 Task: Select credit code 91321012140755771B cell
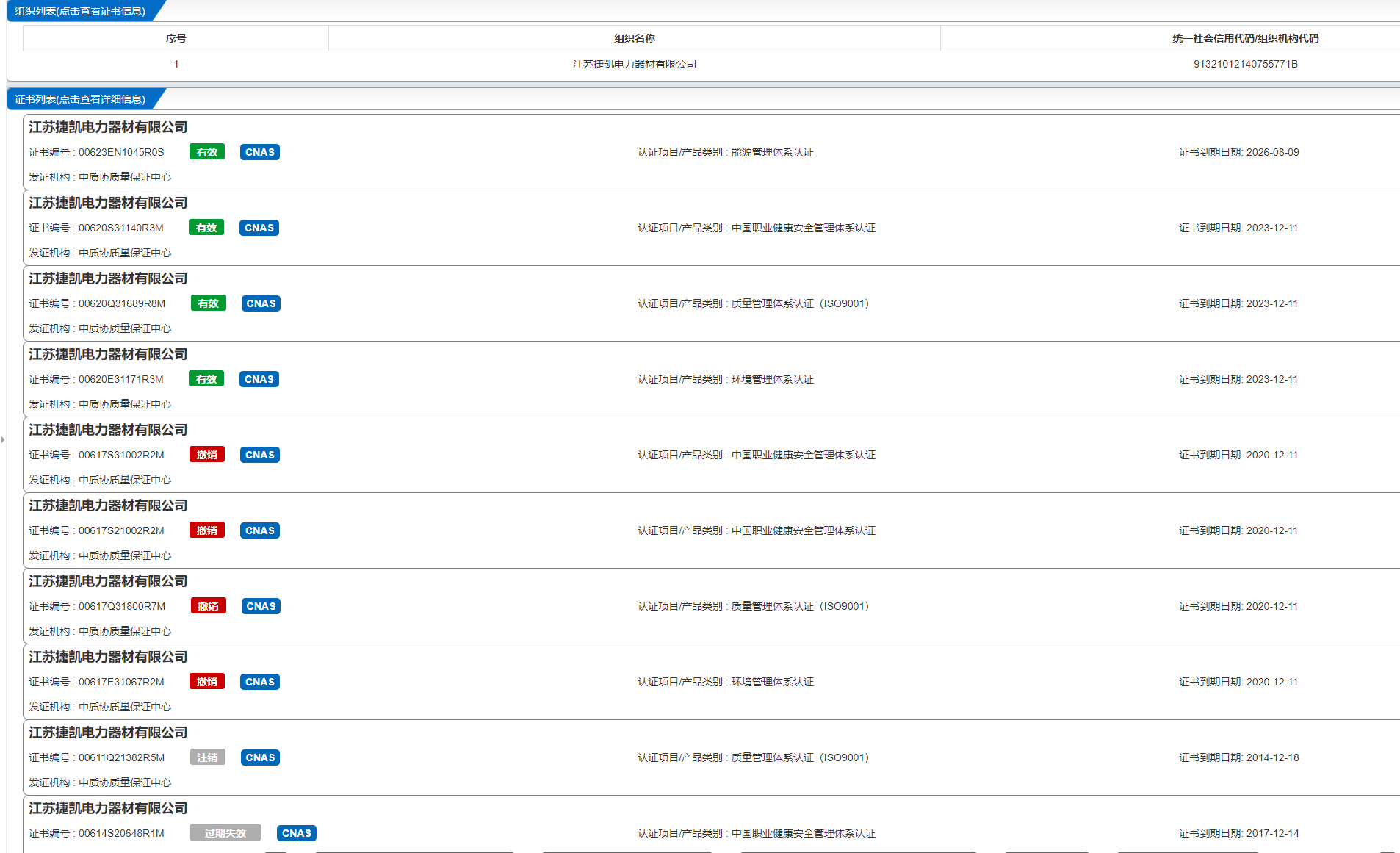1245,64
